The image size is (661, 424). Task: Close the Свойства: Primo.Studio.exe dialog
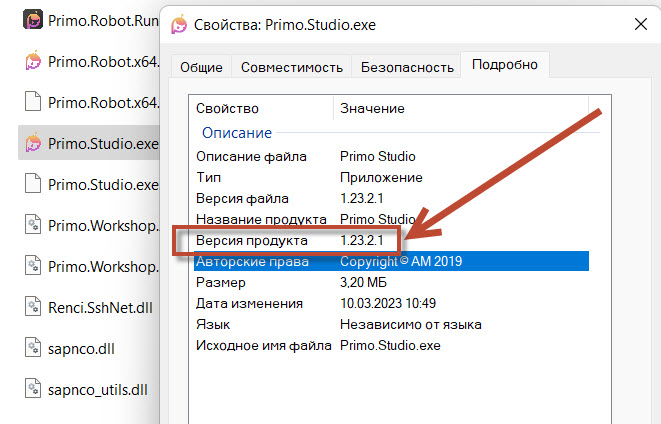[641, 24]
